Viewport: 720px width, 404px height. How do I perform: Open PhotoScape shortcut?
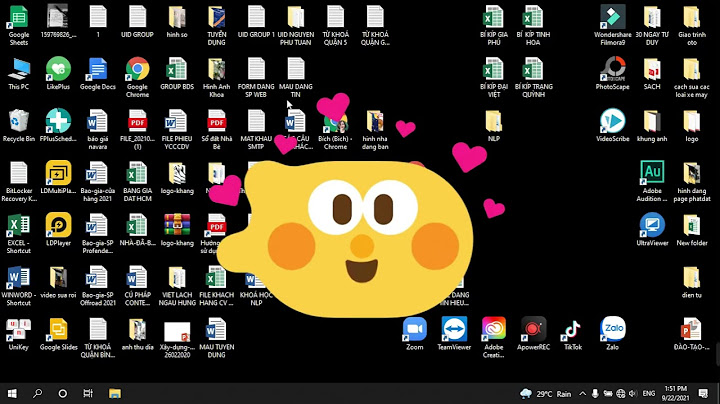(x=613, y=74)
